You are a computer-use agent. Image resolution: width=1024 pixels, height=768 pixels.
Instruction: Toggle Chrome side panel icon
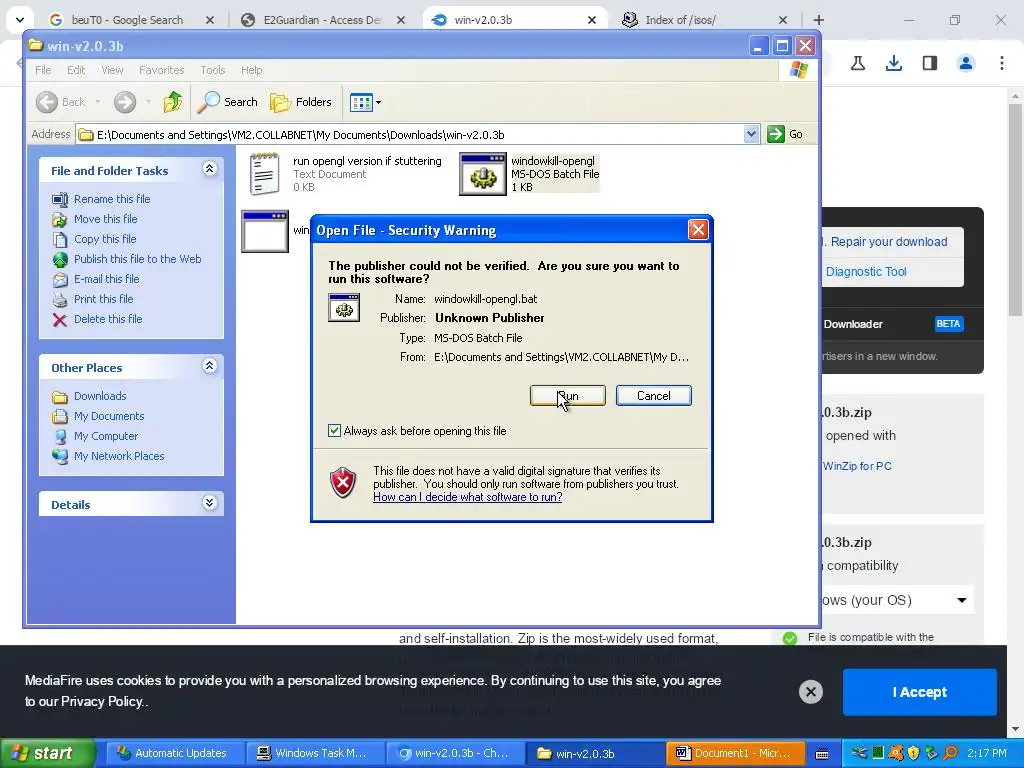930,63
